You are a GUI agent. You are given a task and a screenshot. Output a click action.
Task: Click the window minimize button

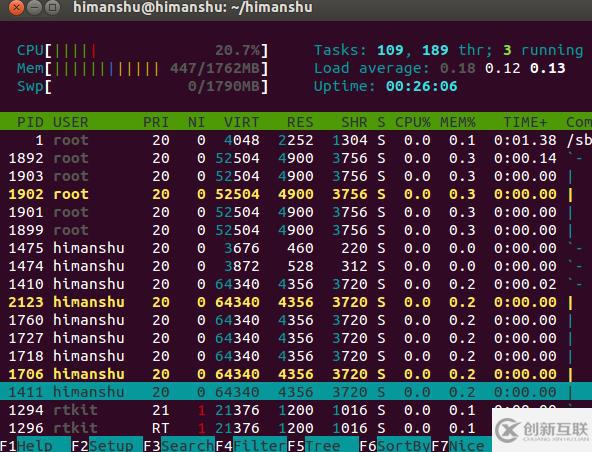[x=34, y=7]
